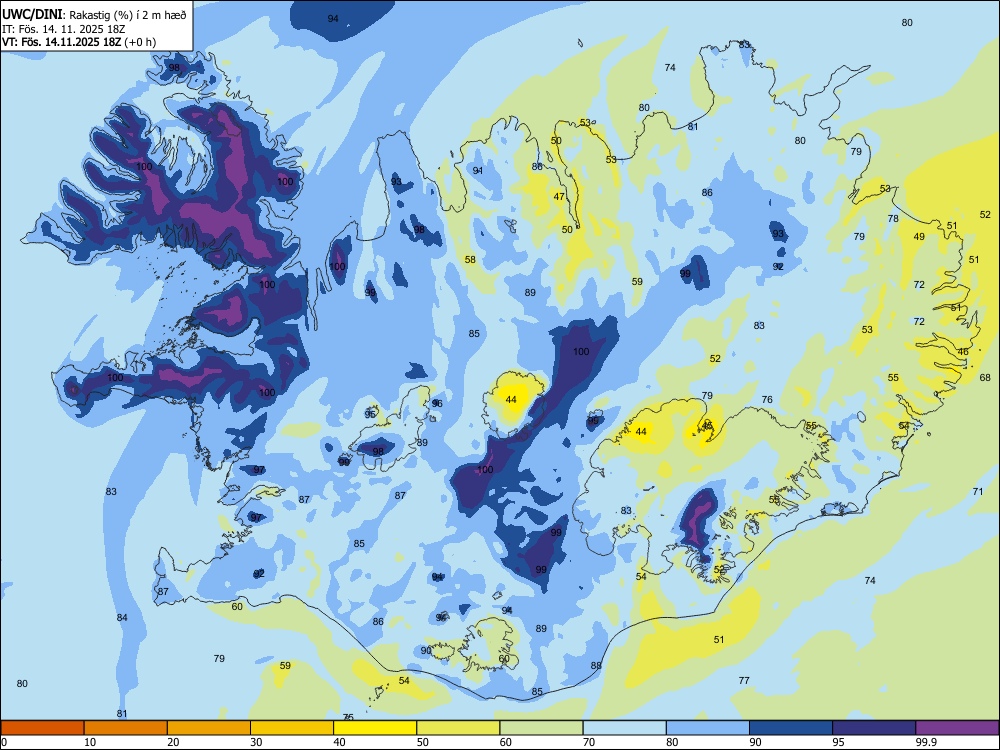Click the legend scale label 50
1000x750 pixels.
tap(423, 742)
